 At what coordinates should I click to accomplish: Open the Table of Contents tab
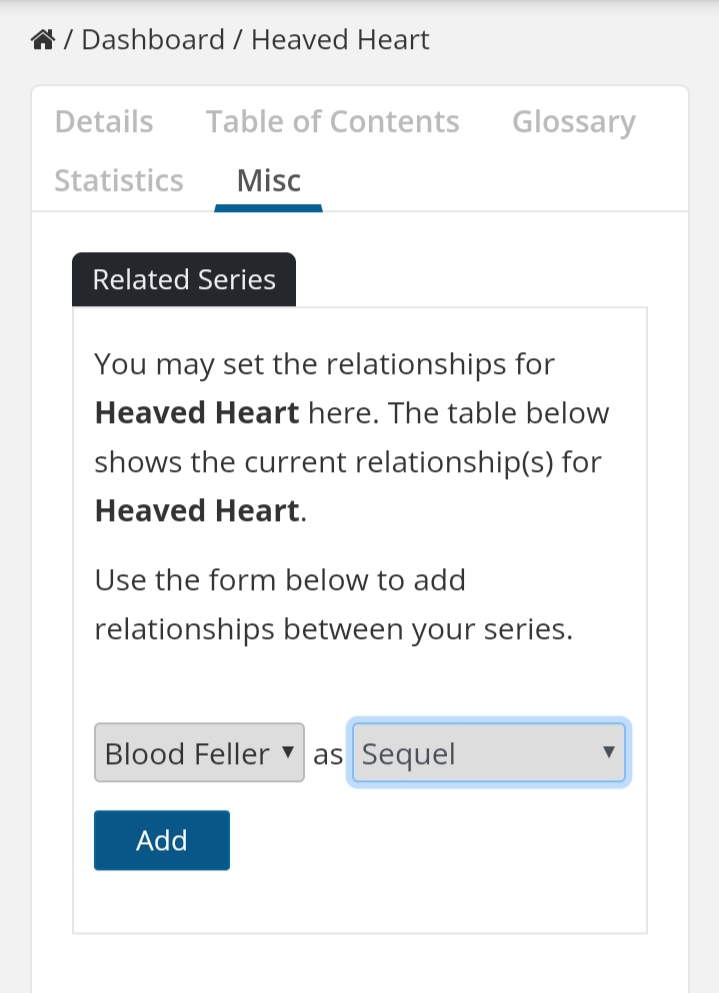(332, 122)
